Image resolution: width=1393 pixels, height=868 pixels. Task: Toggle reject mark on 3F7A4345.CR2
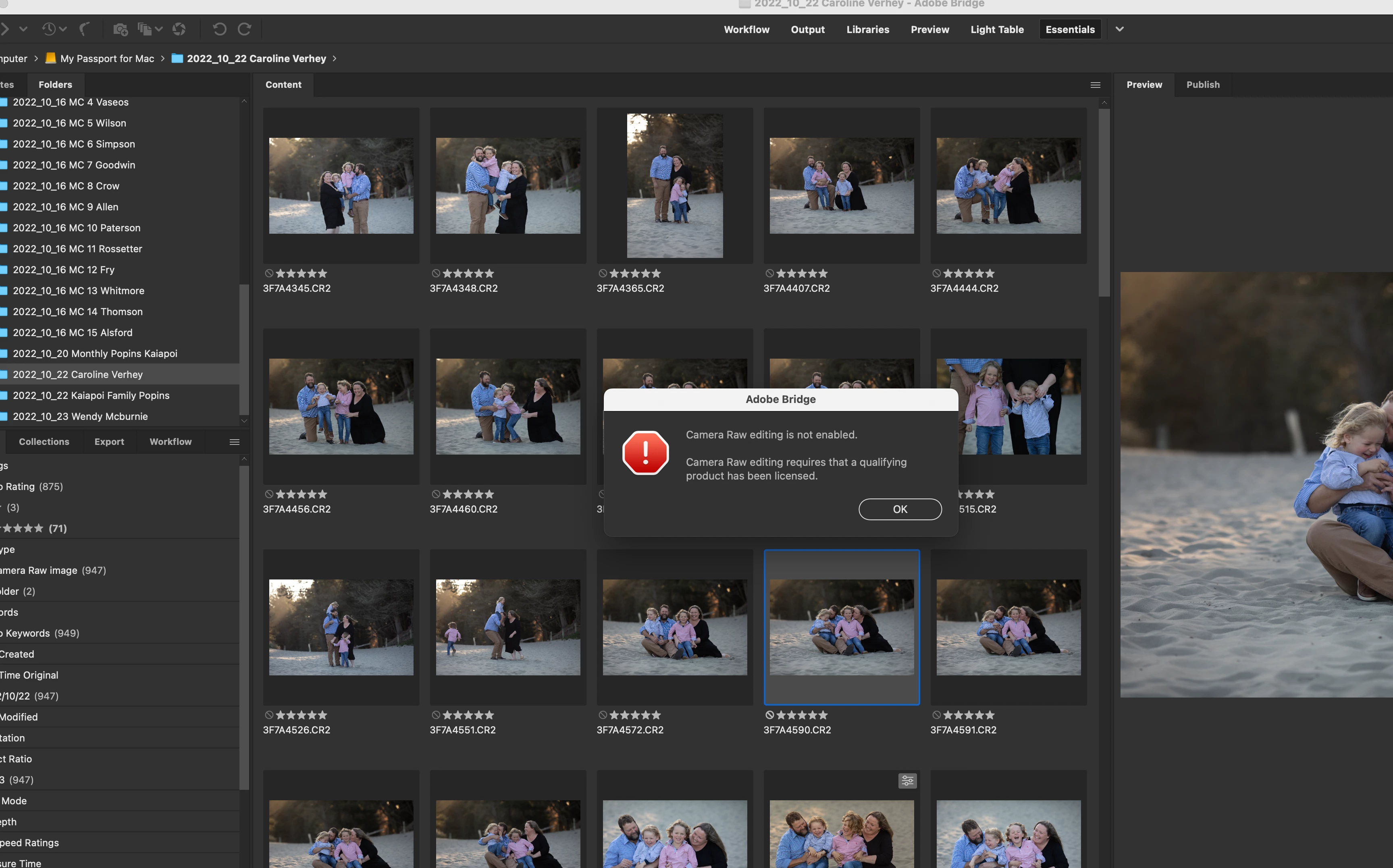[269, 273]
